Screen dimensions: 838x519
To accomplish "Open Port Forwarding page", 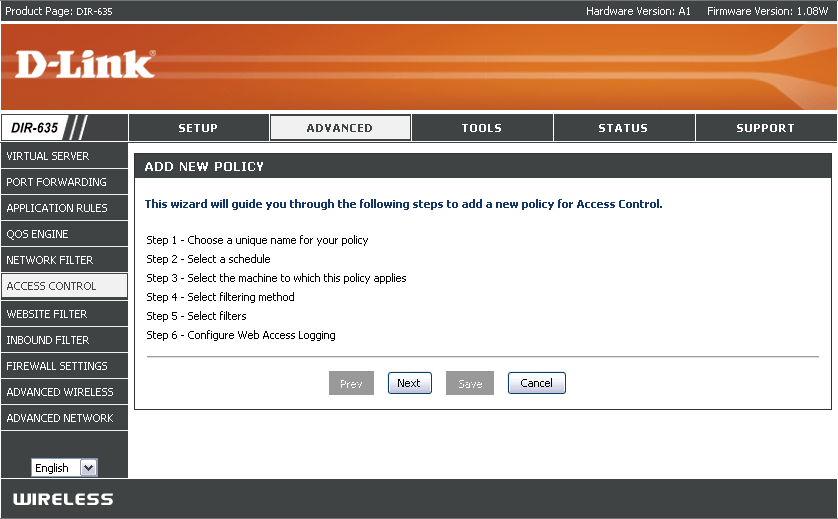I will (64, 182).
